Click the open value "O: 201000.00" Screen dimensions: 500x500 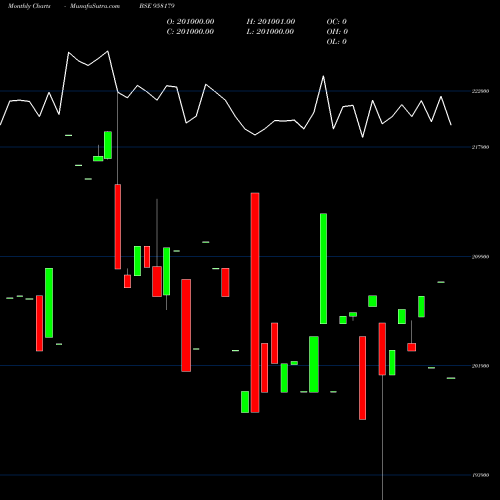[x=190, y=22]
